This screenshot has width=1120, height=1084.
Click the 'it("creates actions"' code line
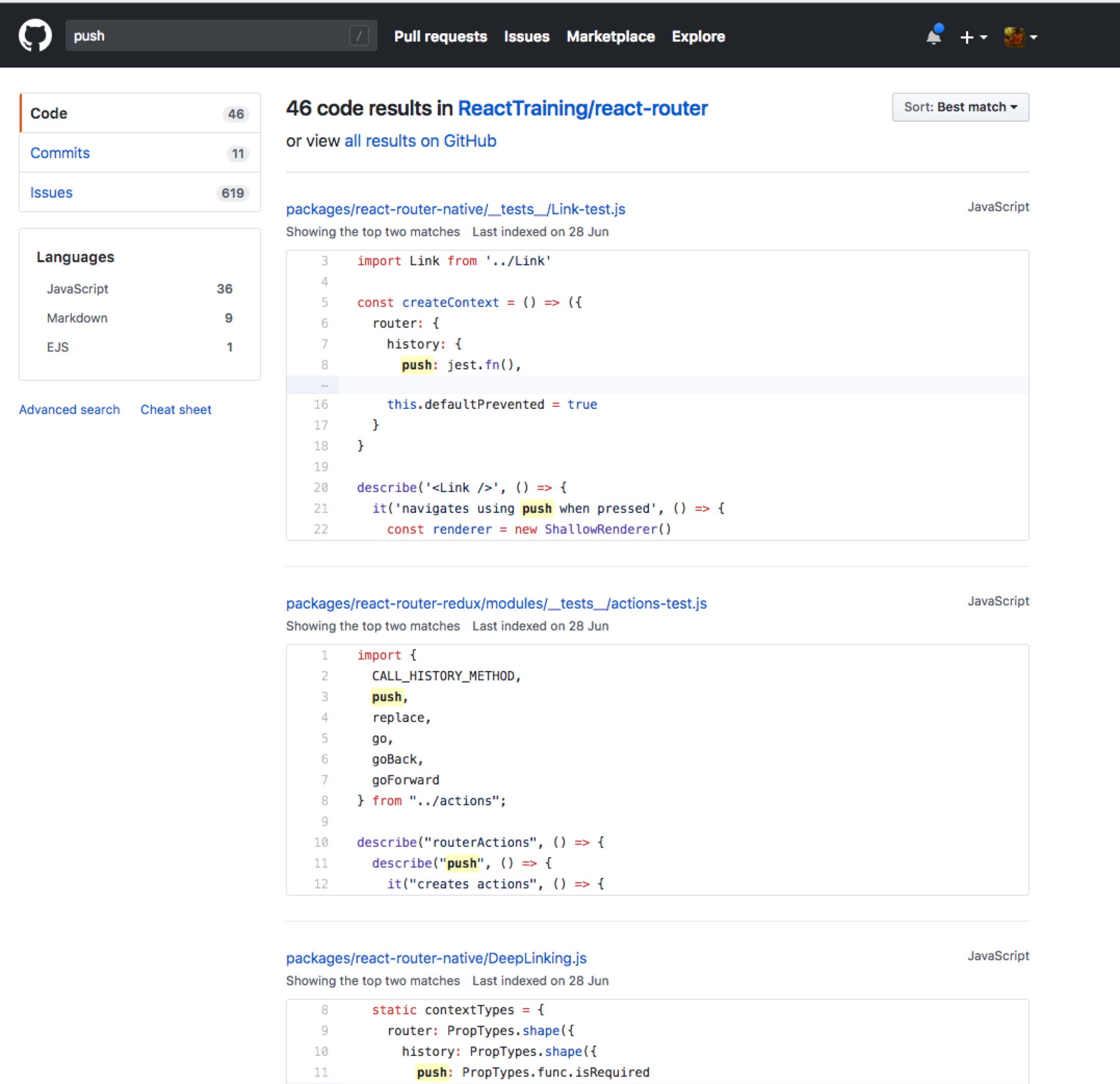click(496, 884)
